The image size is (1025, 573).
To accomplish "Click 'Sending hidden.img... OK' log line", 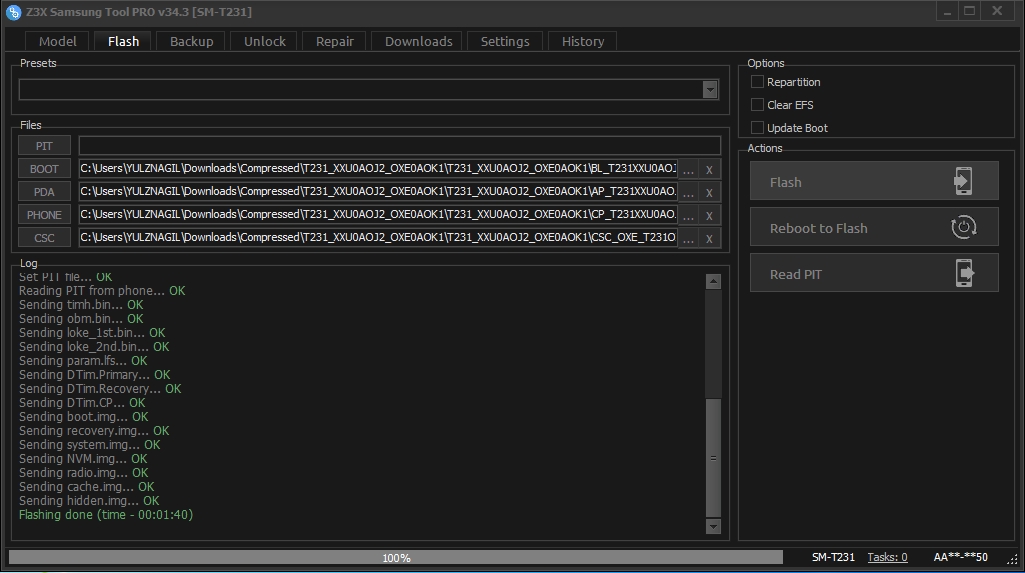I will pos(89,501).
